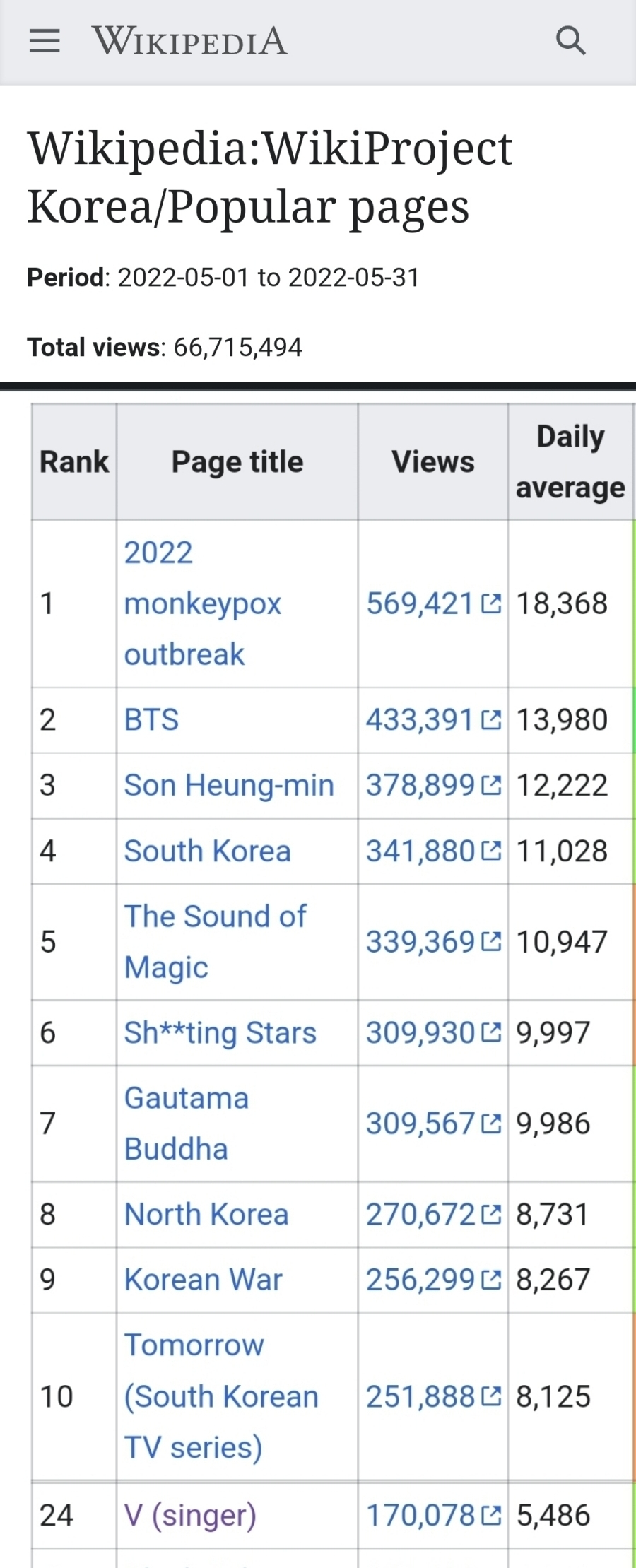Click external link icon beside 309,930

click(x=491, y=1032)
